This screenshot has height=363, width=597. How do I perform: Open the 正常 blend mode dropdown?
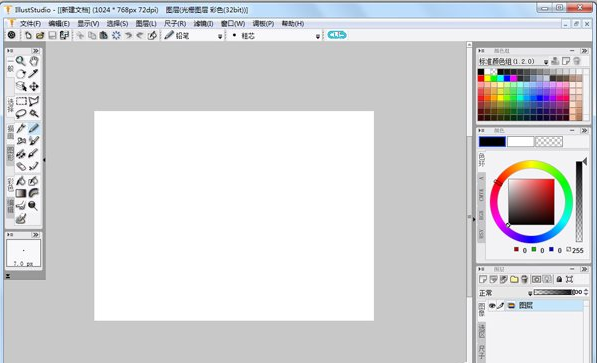(530, 293)
